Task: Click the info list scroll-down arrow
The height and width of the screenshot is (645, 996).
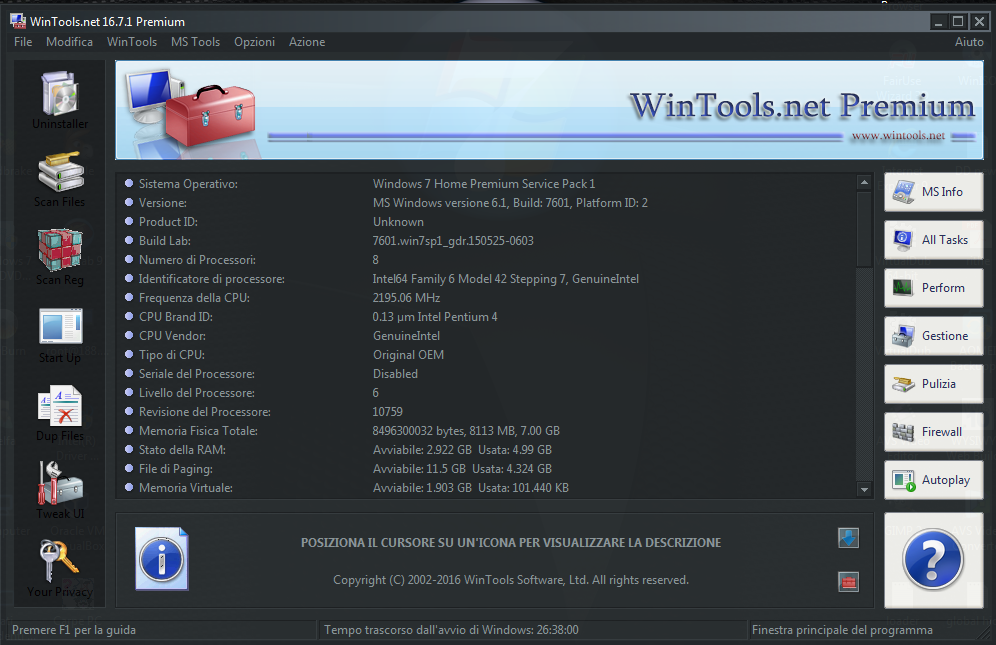Action: pyautogui.click(x=864, y=489)
